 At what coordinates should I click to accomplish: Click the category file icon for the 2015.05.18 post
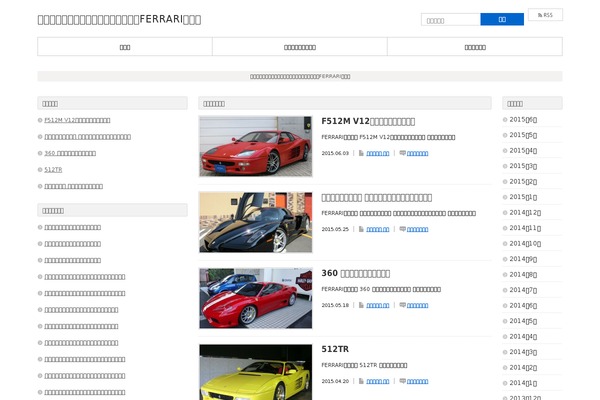tap(361, 305)
